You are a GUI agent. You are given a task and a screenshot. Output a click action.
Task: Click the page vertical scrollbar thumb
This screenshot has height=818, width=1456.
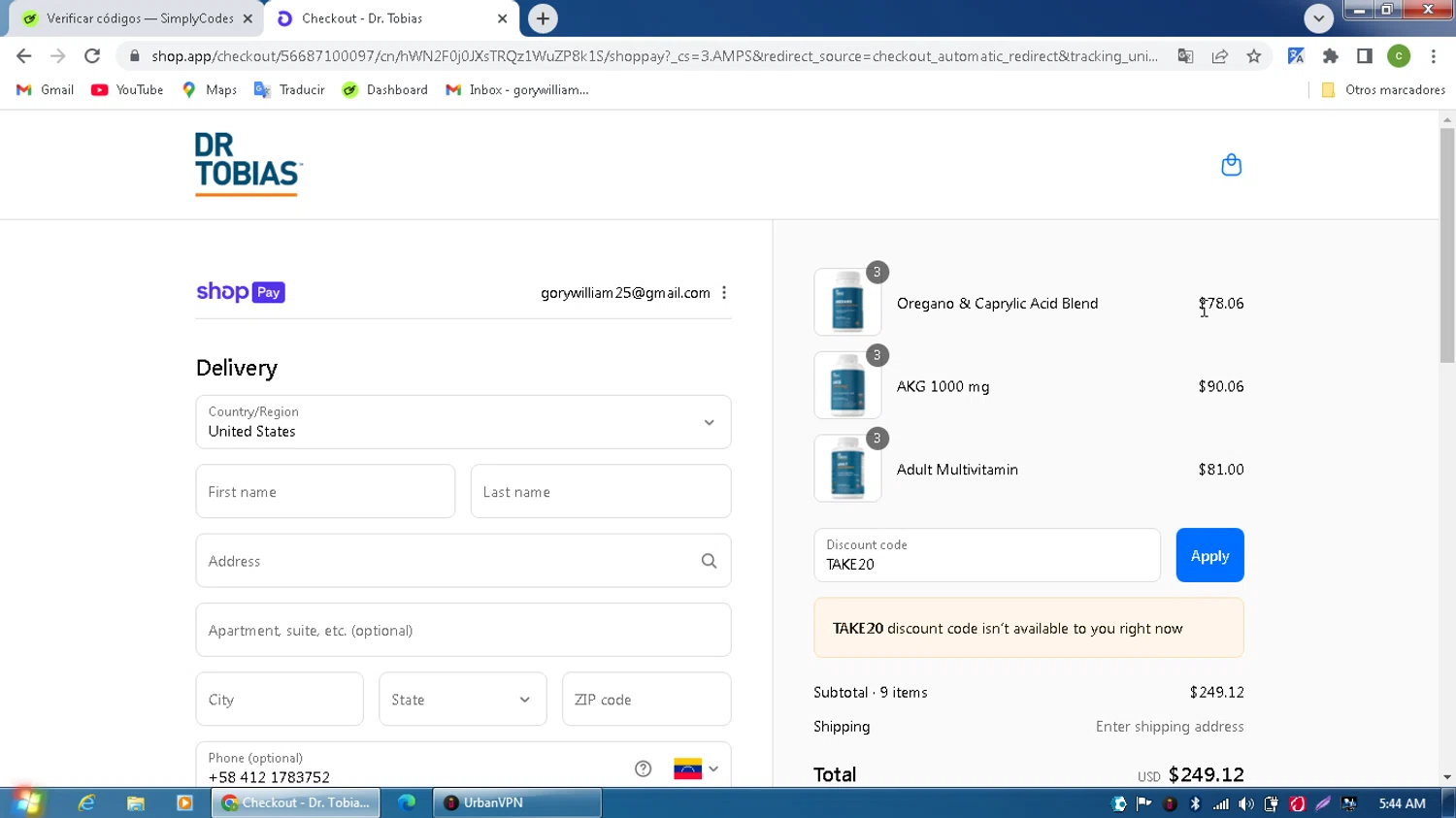tap(1447, 245)
